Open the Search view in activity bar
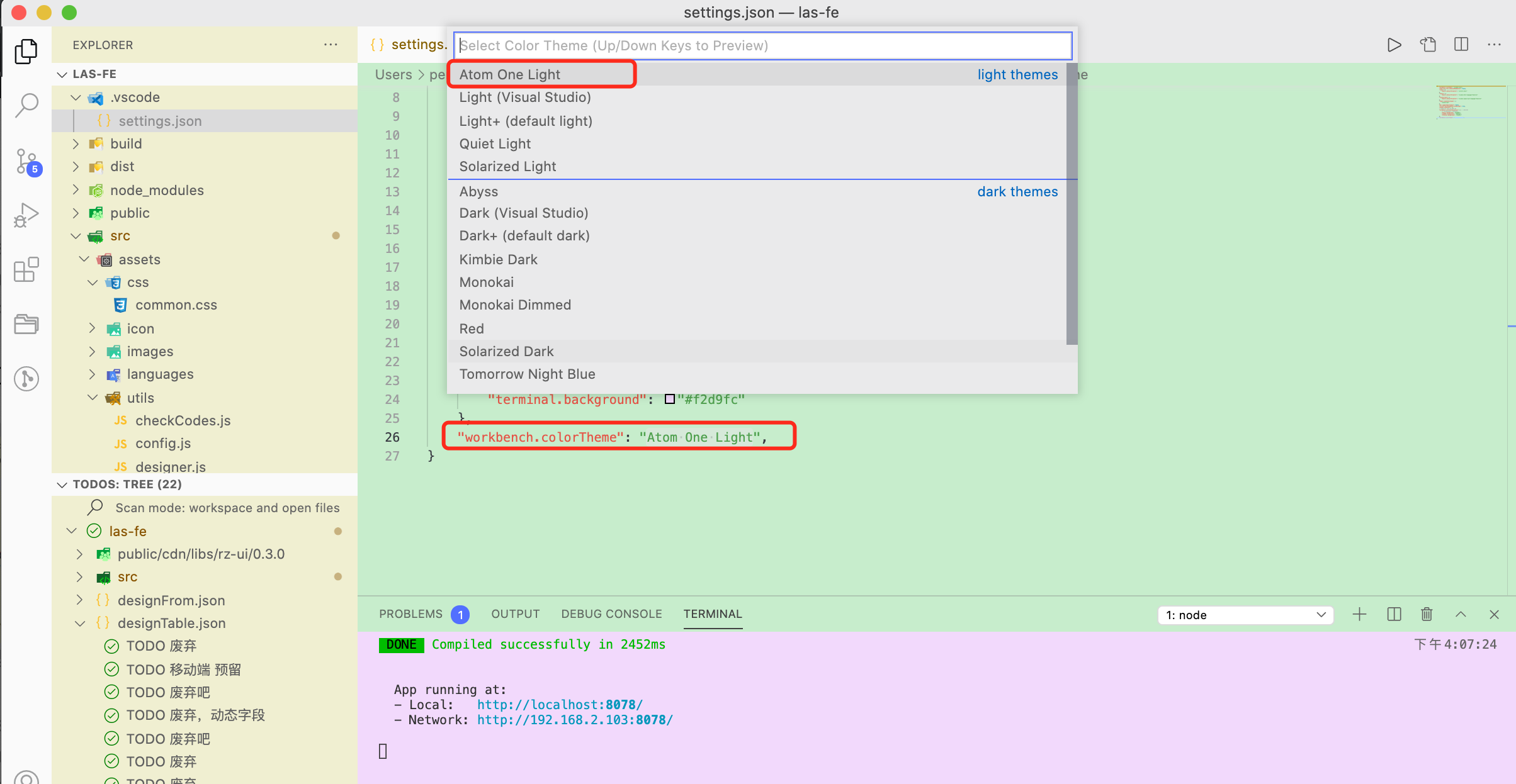This screenshot has height=784, width=1516. (26, 106)
